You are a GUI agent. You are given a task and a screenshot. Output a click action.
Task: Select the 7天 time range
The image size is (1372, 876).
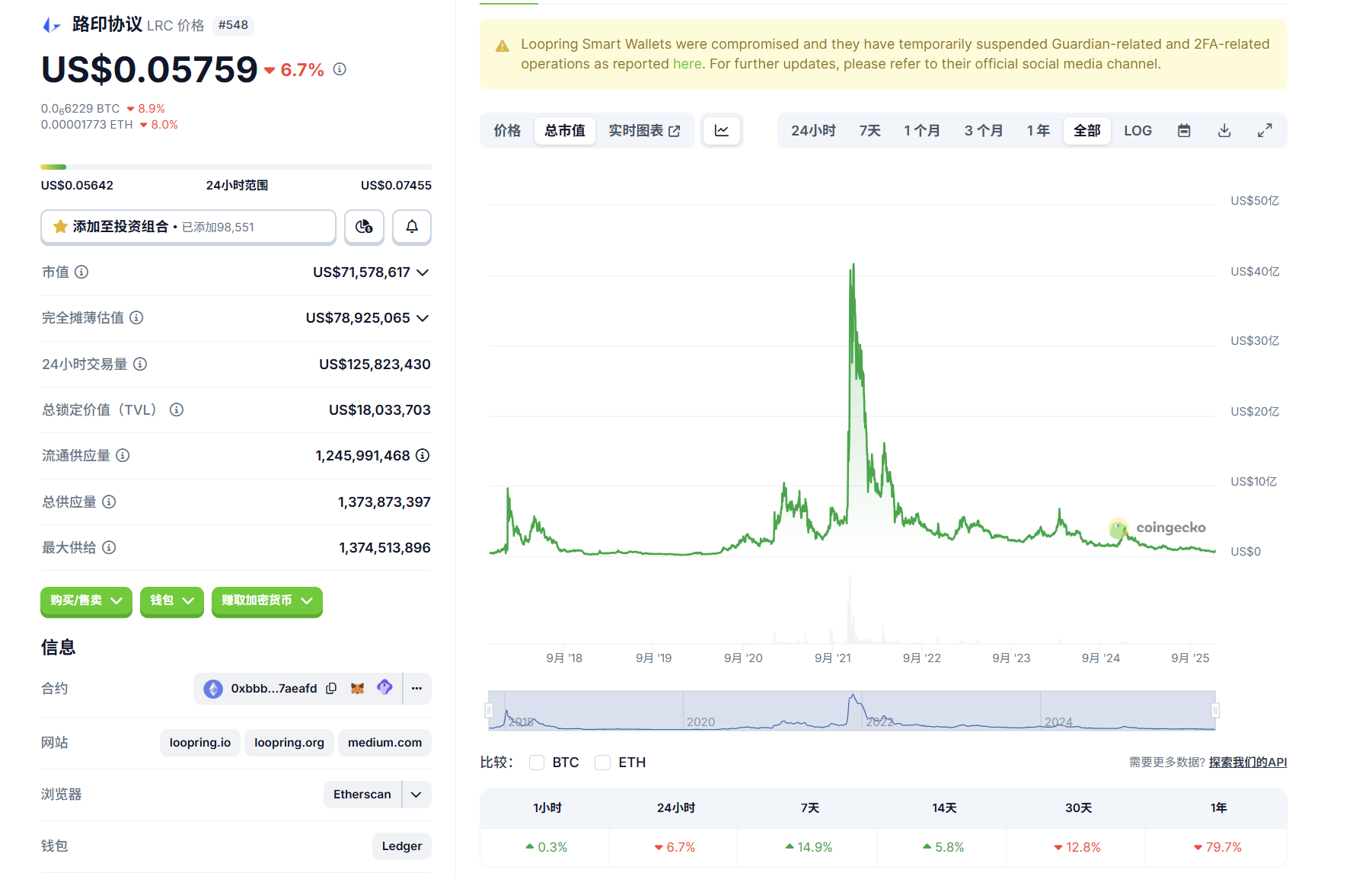pos(869,131)
